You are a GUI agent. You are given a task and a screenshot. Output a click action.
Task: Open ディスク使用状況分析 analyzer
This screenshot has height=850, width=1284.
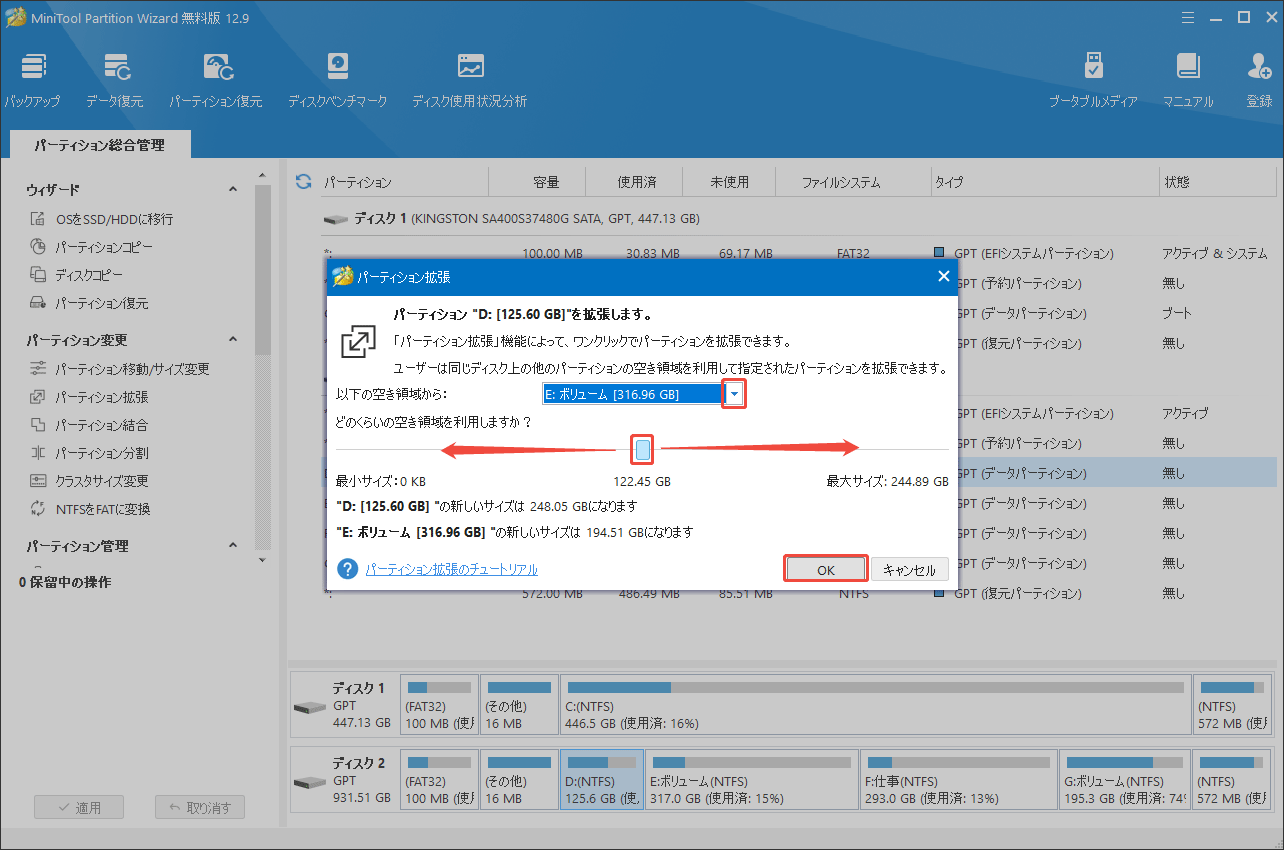click(x=469, y=81)
